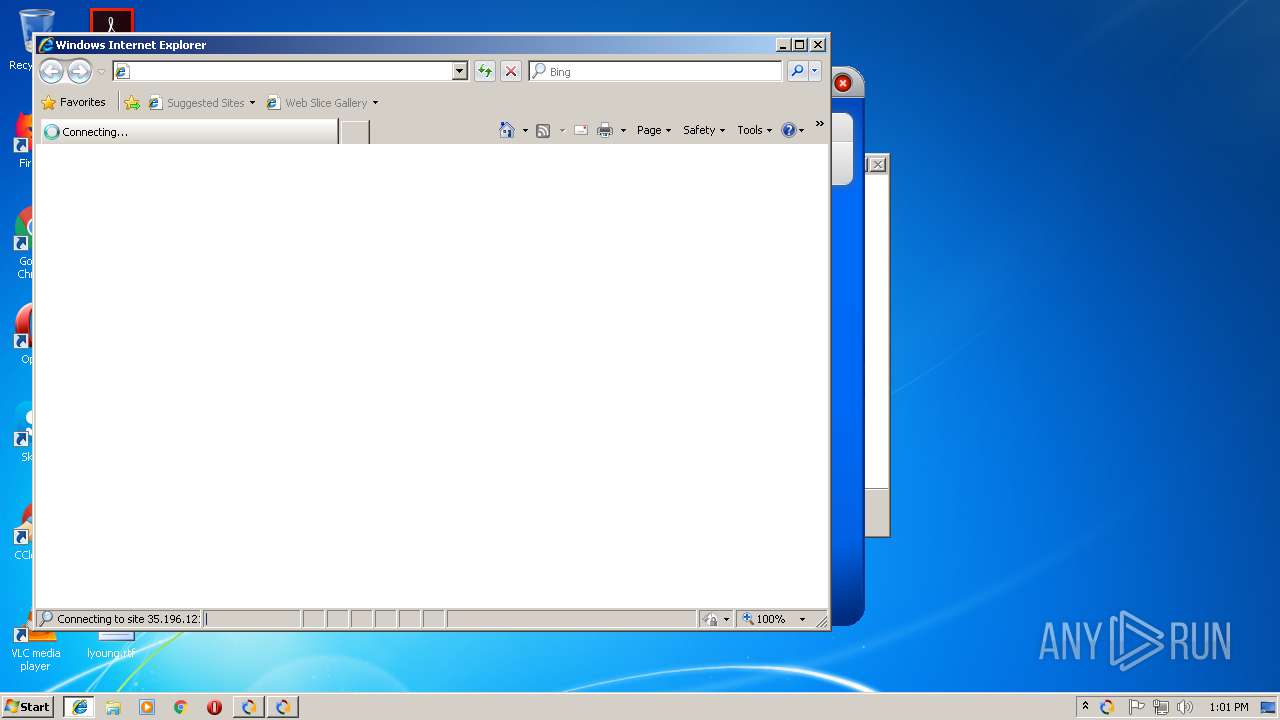
Task: Show more command bar items chevron
Action: point(819,124)
